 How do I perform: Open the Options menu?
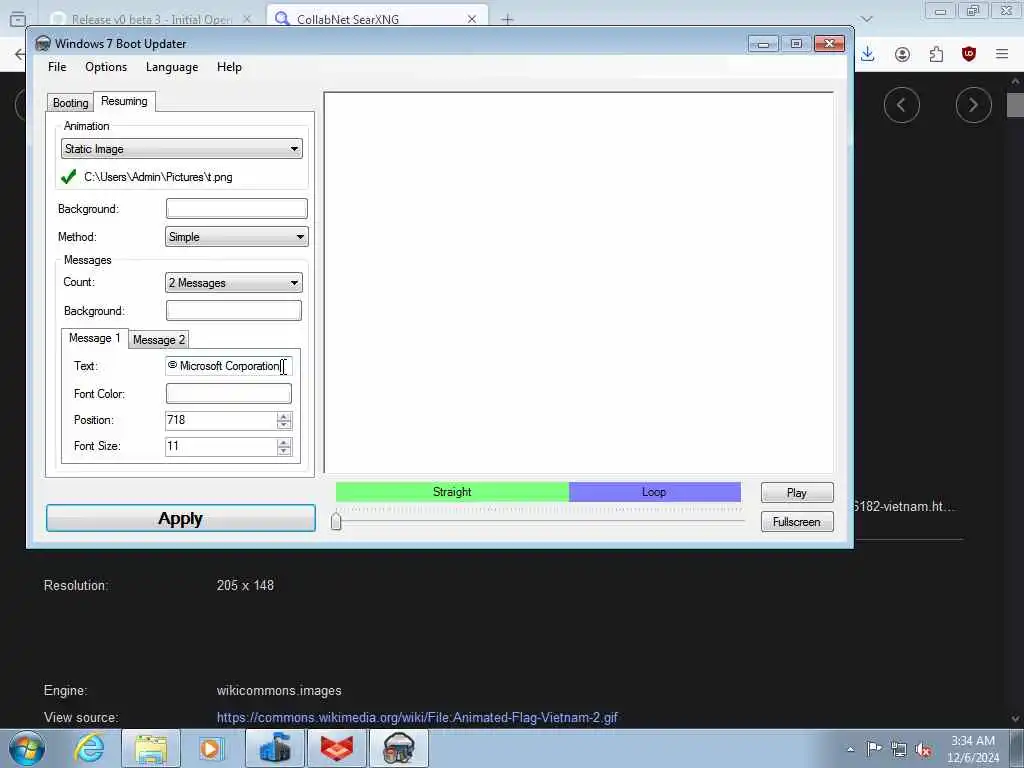106,67
